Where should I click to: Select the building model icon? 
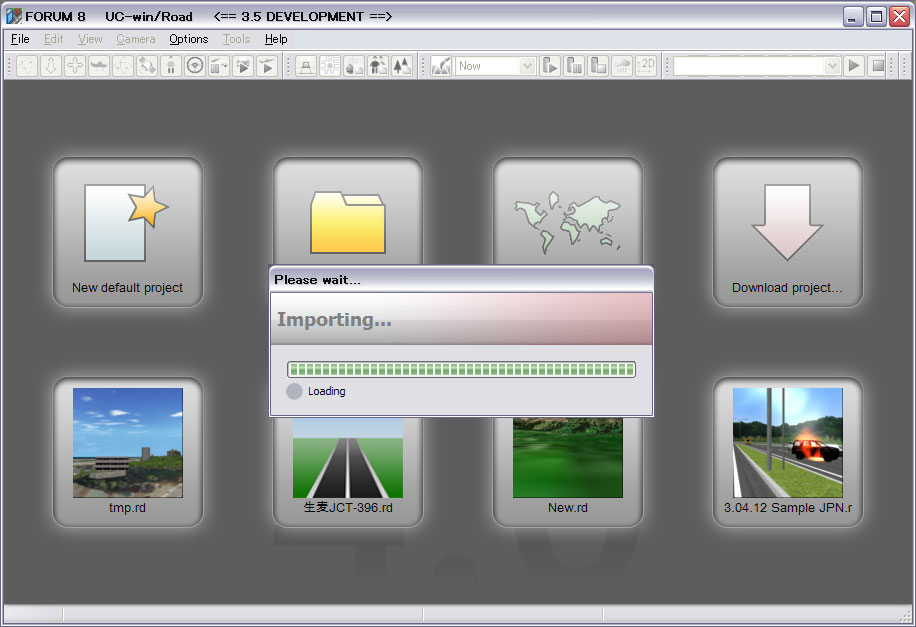353,65
